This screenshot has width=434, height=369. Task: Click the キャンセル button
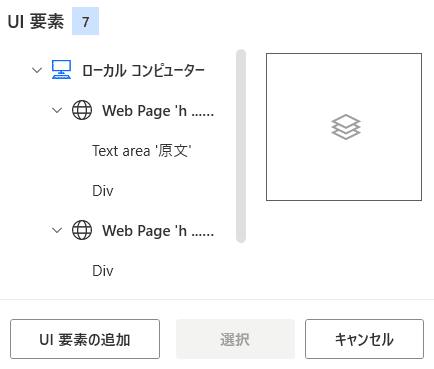(364, 339)
